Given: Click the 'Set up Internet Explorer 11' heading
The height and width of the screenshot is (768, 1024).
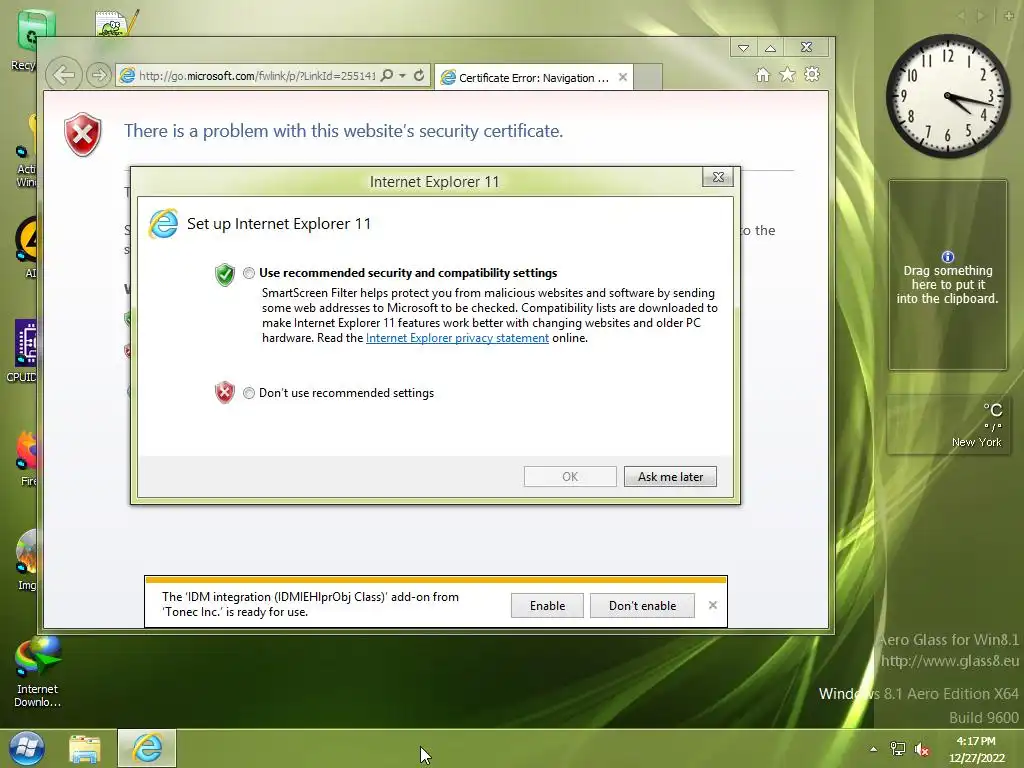Looking at the screenshot, I should (279, 224).
